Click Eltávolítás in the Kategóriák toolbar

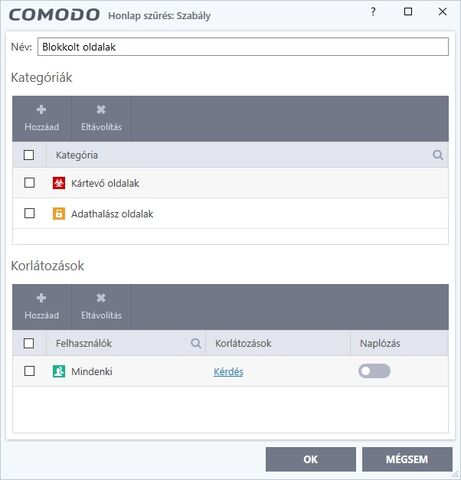101,119
